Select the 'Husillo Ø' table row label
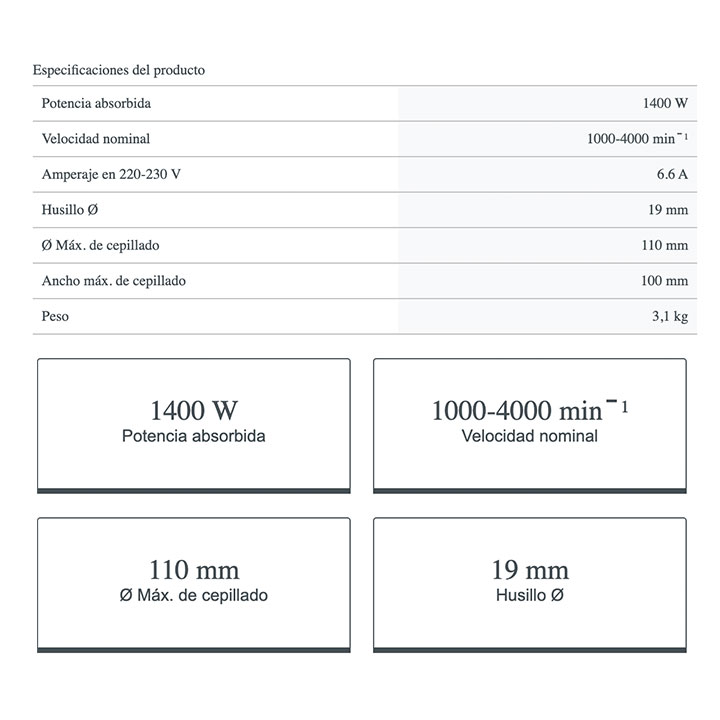 (x=70, y=210)
